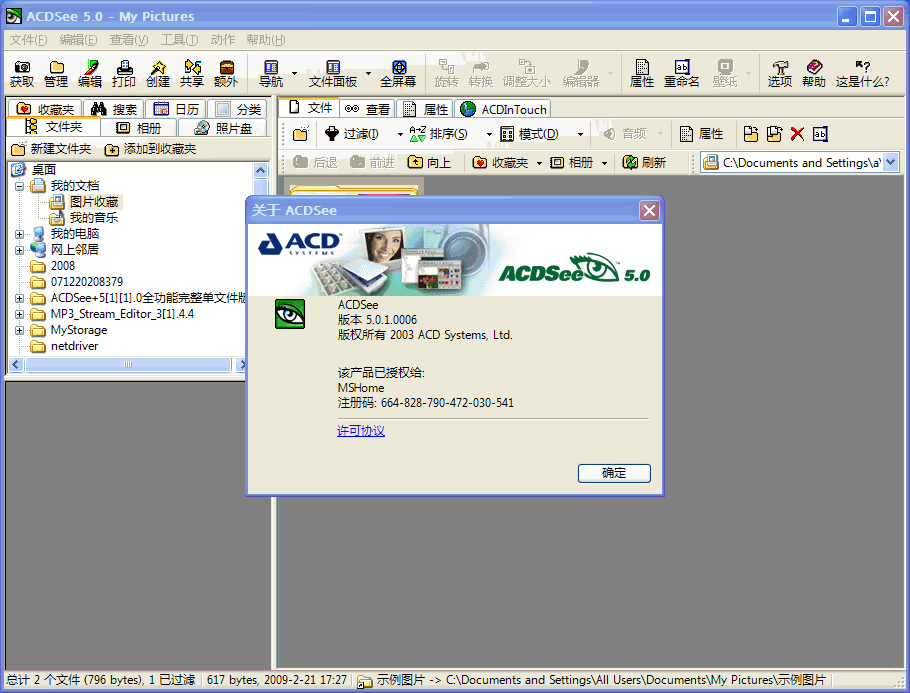The height and width of the screenshot is (693, 910).
Task: Expand the 我的电脑 tree node
Action: (19, 234)
